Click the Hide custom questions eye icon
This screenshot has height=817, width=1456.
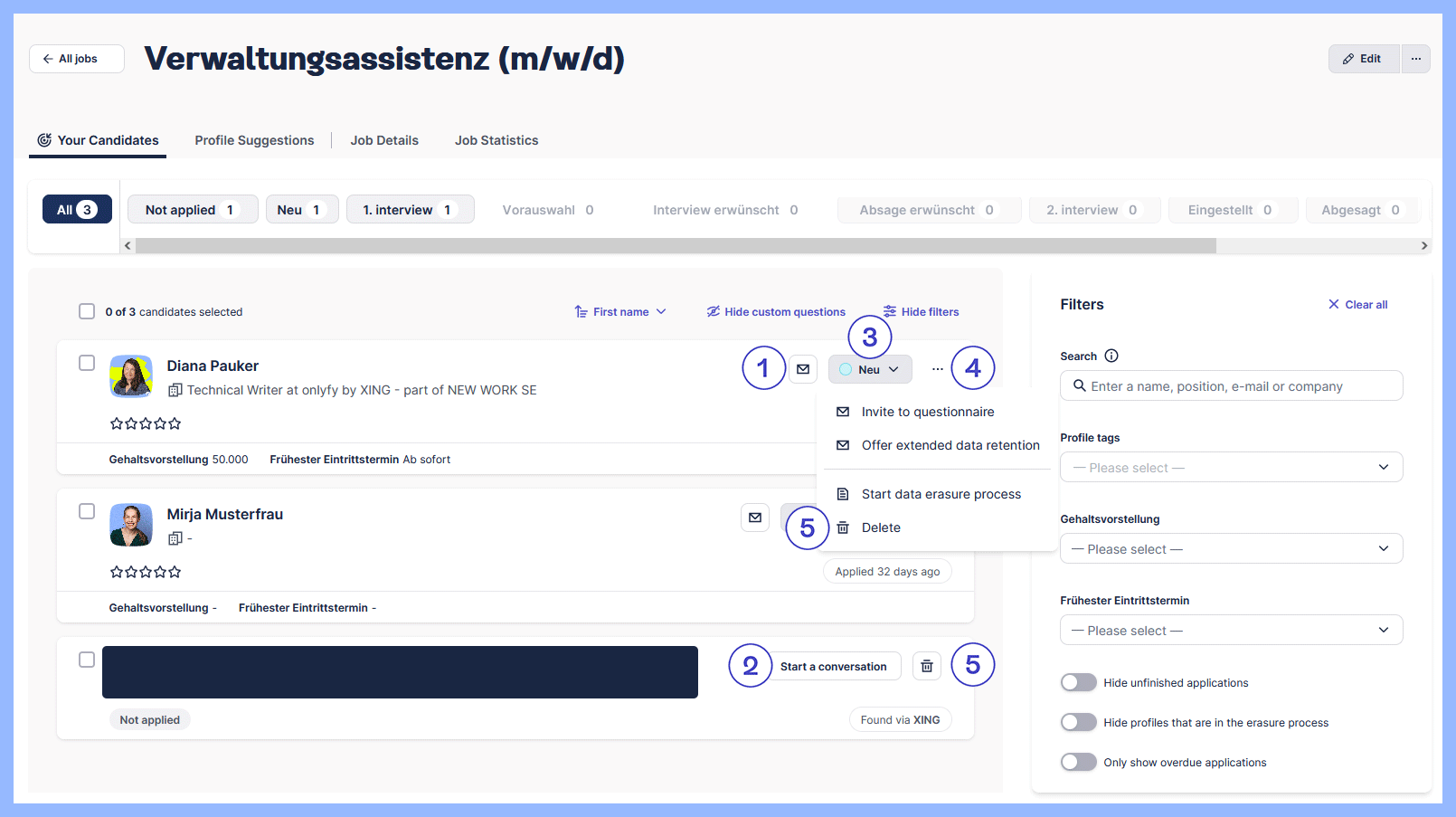714,311
